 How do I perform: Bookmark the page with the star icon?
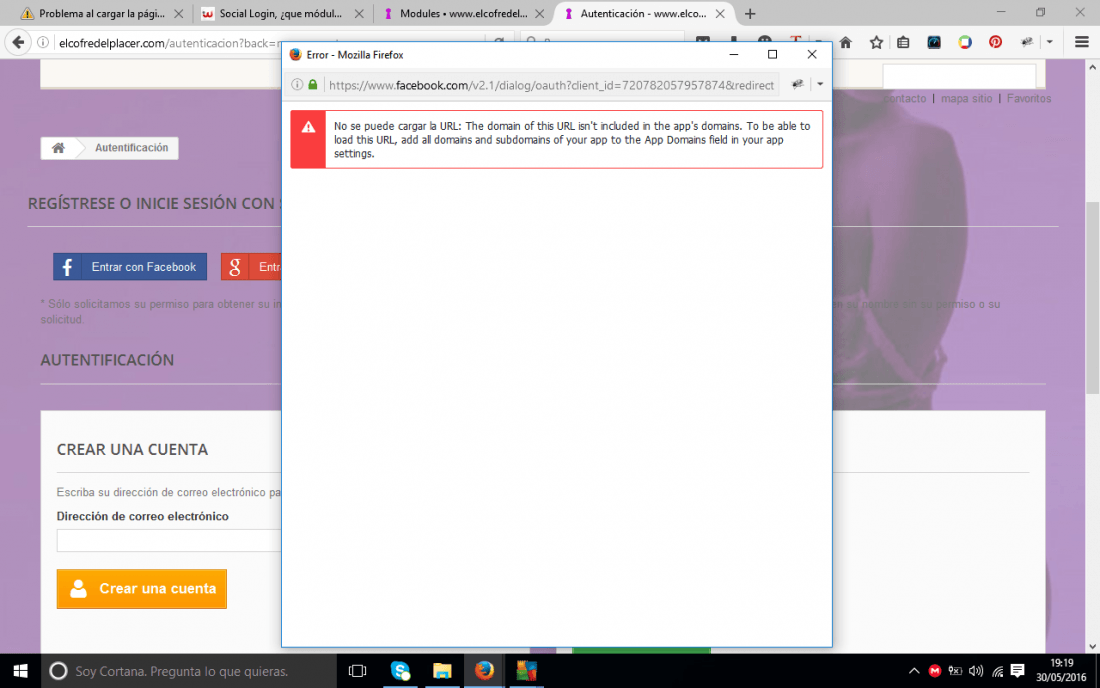coord(876,43)
